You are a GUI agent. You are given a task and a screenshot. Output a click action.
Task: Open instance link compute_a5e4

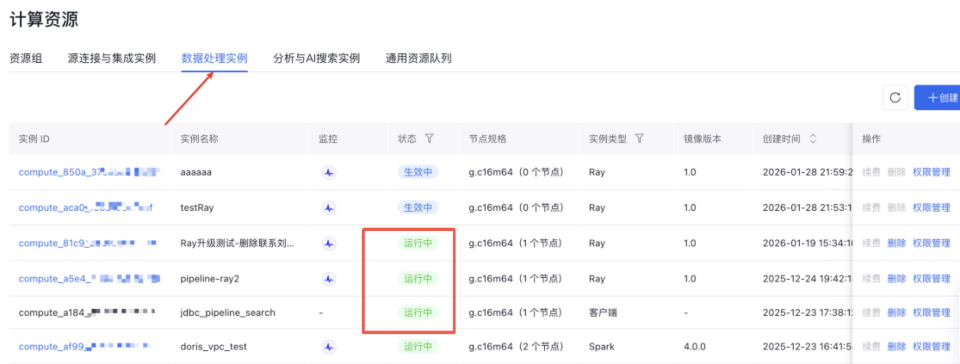(89, 279)
